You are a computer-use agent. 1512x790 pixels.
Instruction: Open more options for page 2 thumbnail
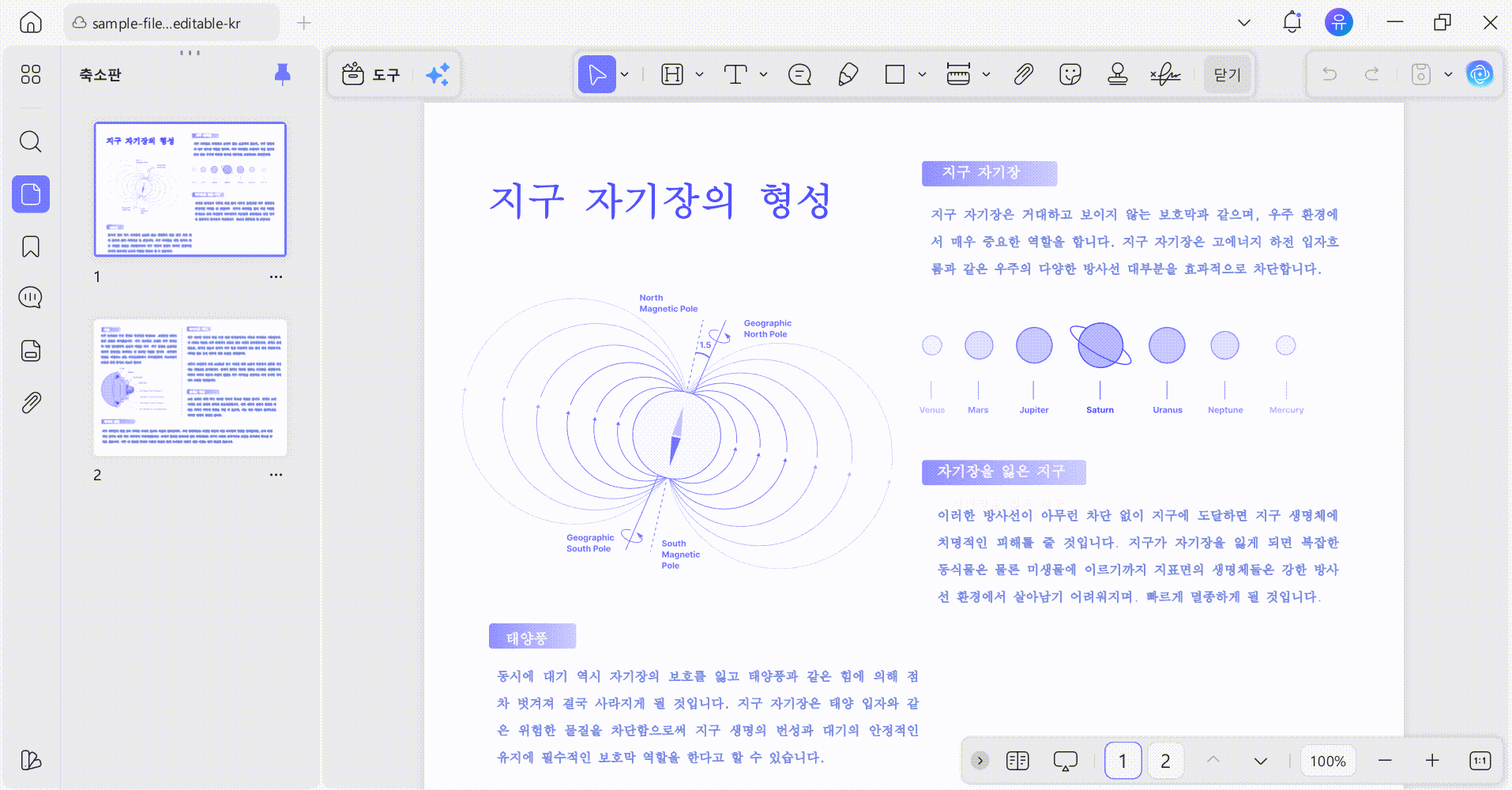coord(276,475)
